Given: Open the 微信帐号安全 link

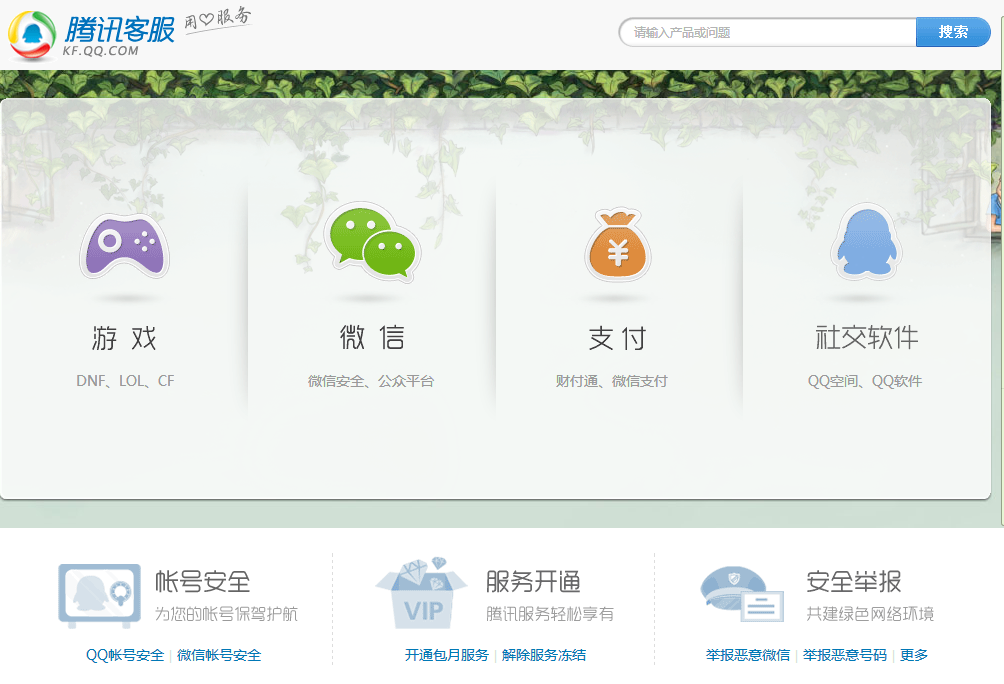Looking at the screenshot, I should [219, 655].
